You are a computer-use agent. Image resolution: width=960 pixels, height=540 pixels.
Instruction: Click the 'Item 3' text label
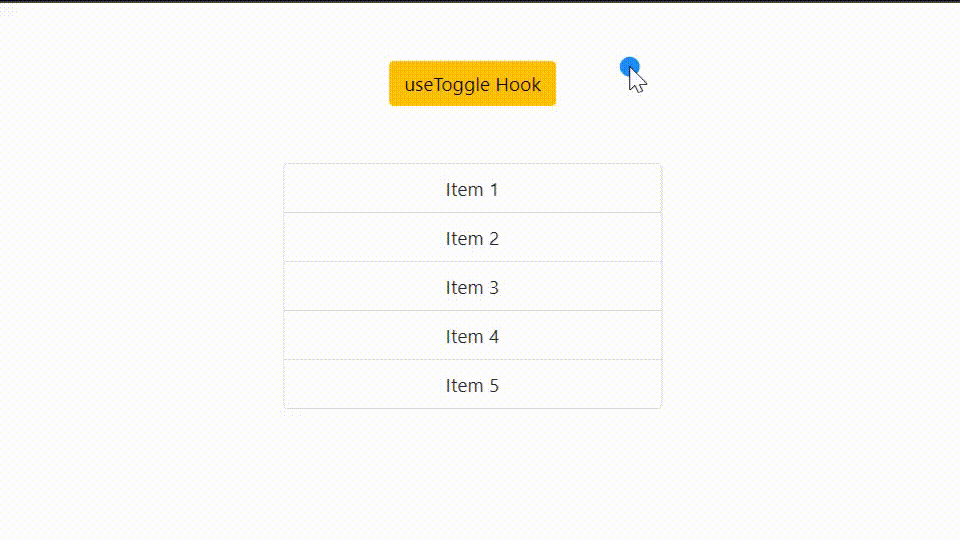click(x=472, y=287)
